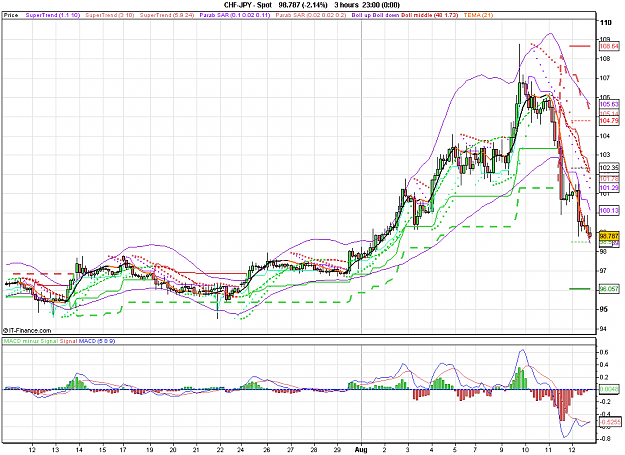This screenshot has width=625, height=455.
Task: Select the 'TEMA (21)' legend entry
Action: pos(478,15)
